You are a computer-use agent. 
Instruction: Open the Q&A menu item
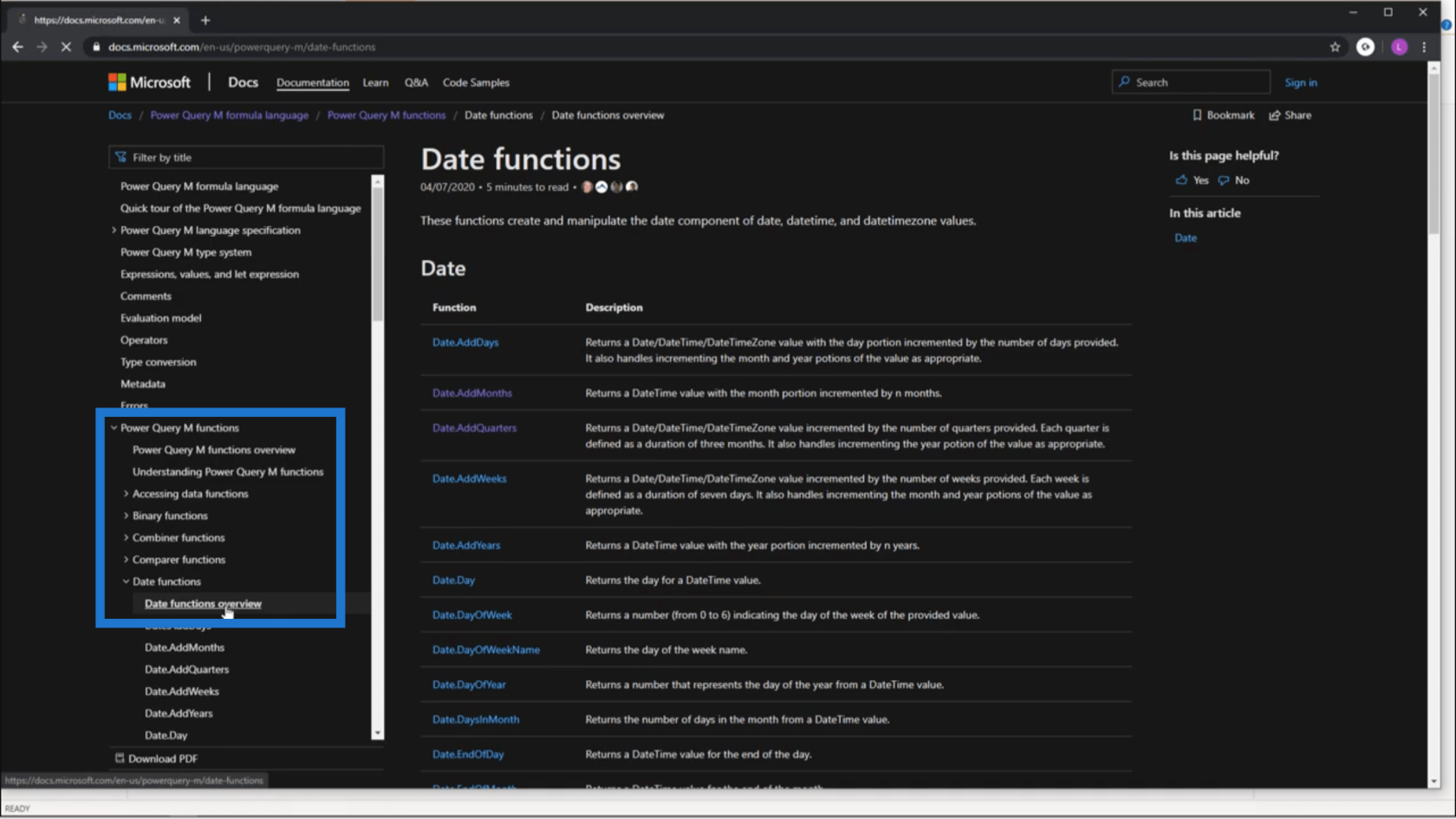tap(416, 82)
